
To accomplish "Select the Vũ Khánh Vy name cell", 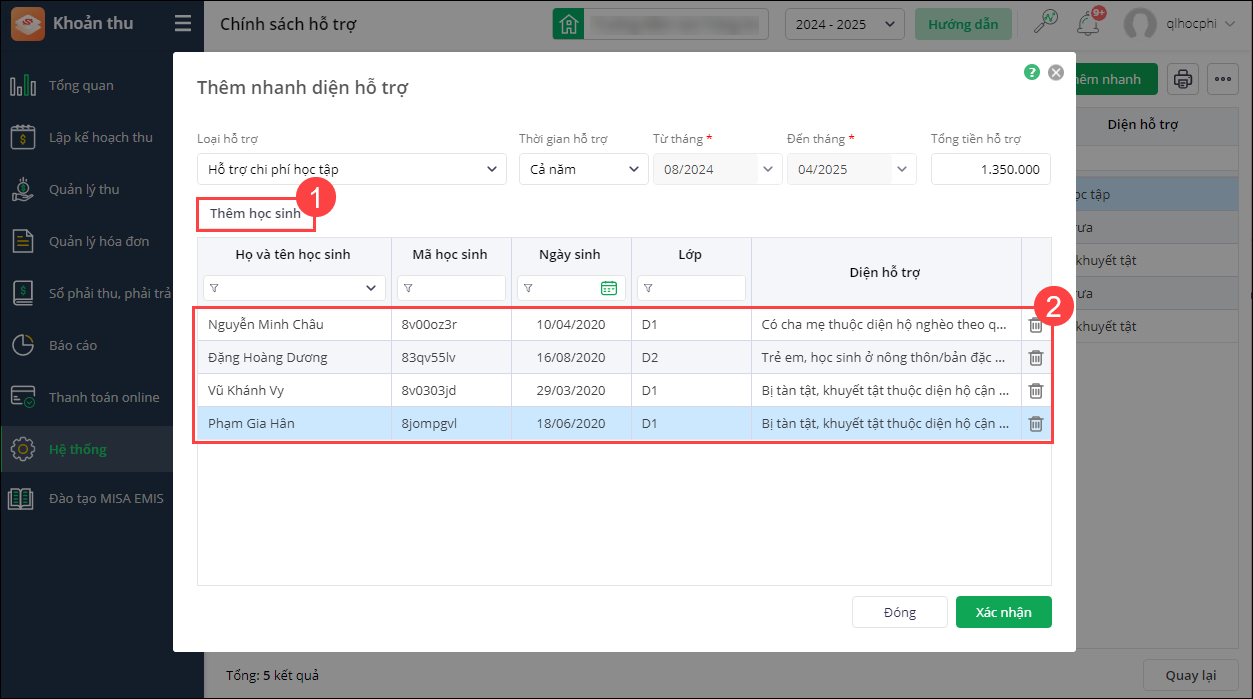I will coord(294,391).
